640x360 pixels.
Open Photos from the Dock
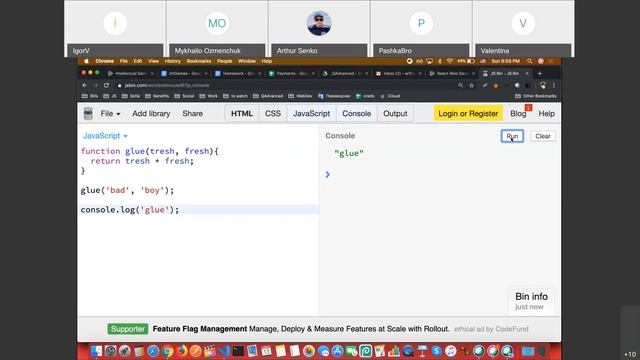coord(309,351)
